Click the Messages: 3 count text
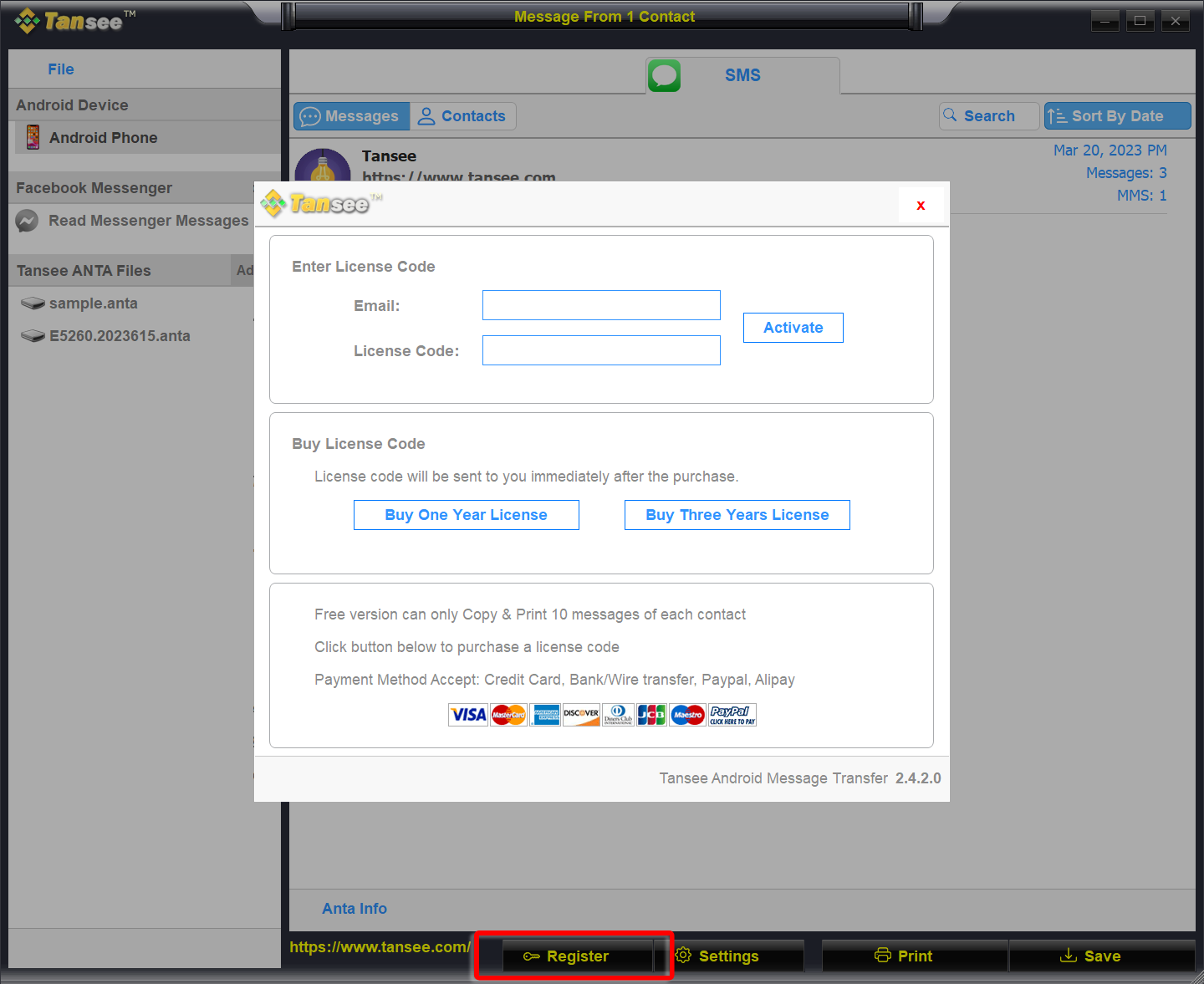 [1126, 173]
